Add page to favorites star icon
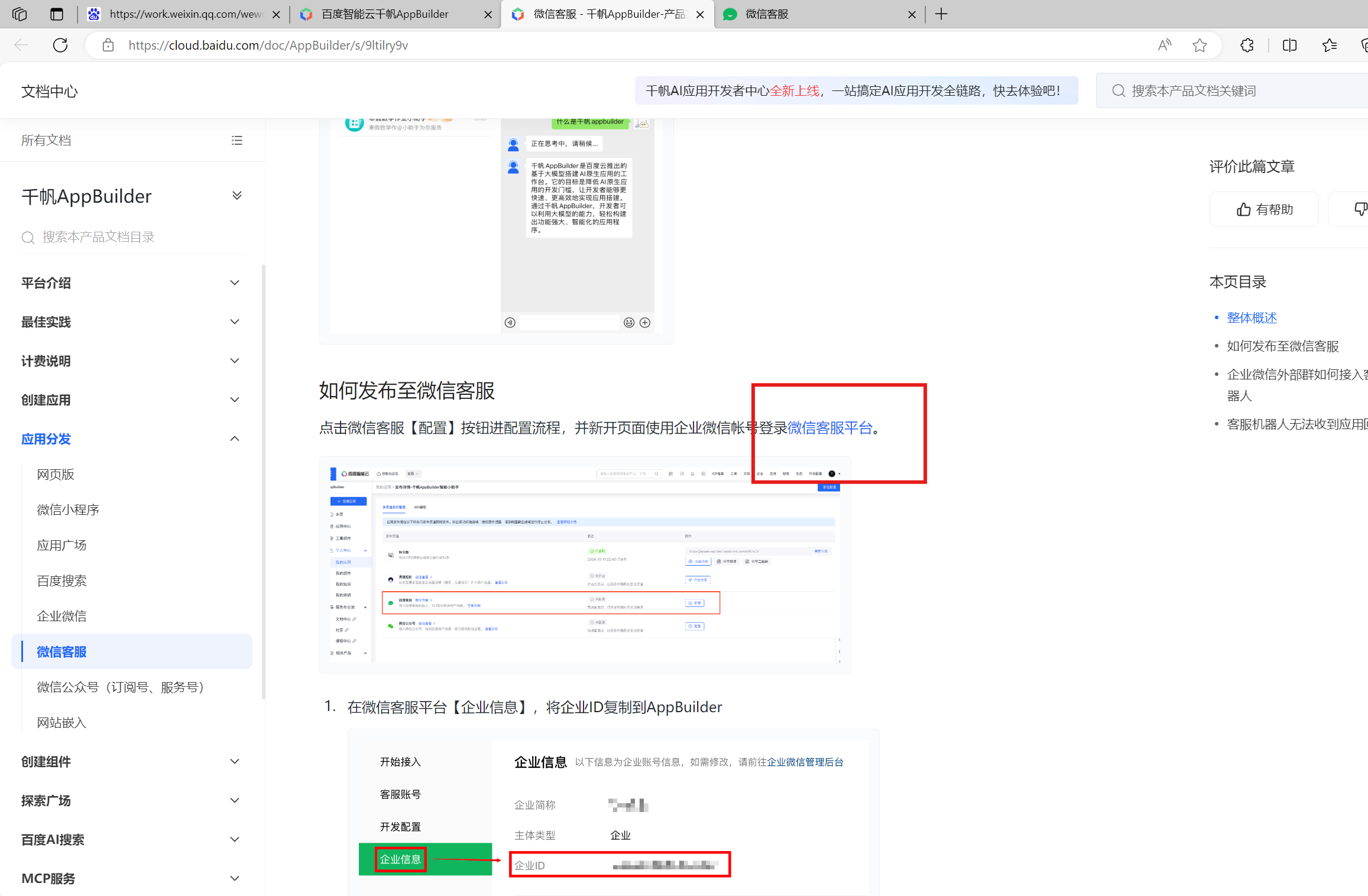This screenshot has width=1368, height=896. coord(1200,46)
